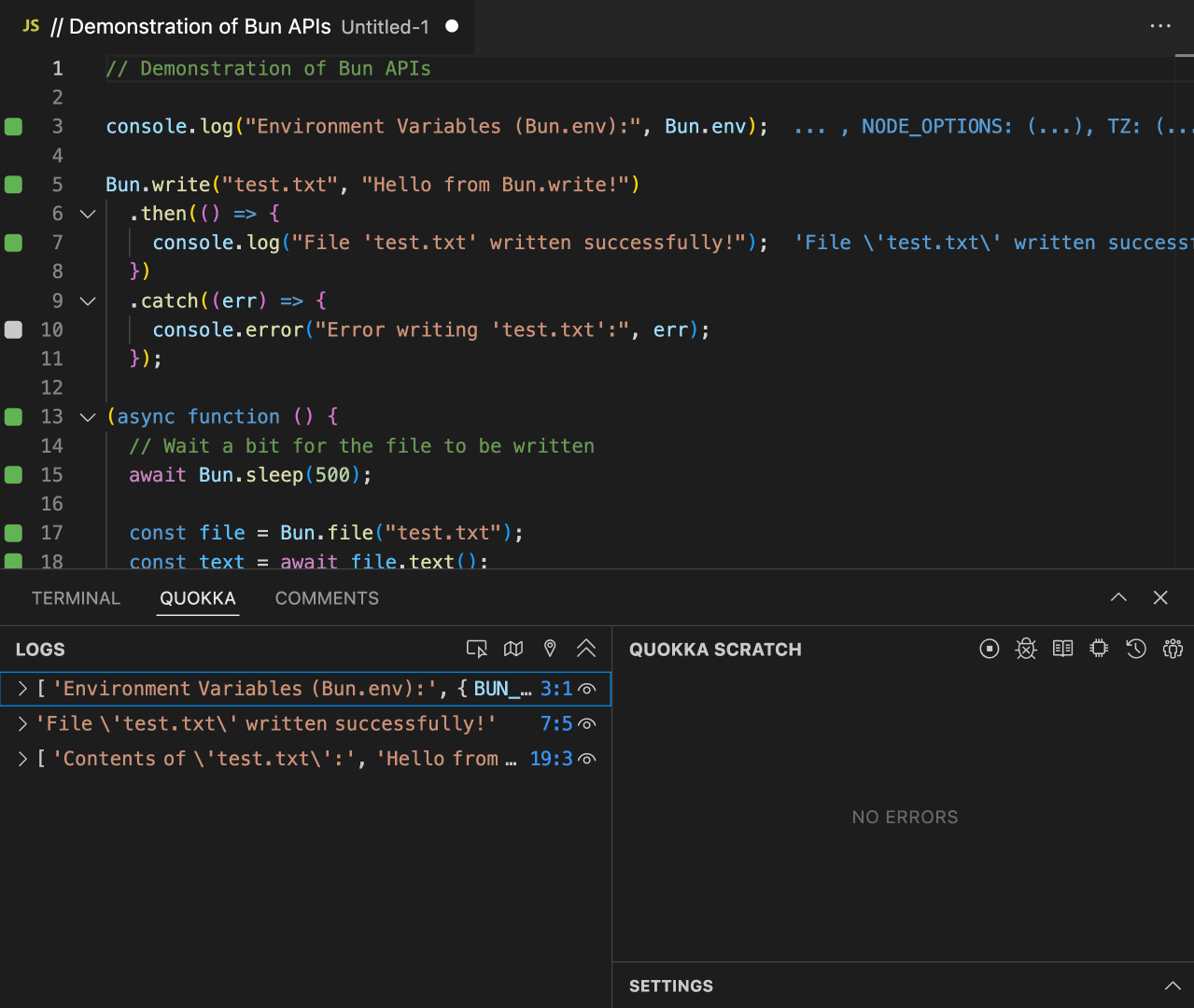Viewport: 1194px width, 1008px height.
Task: Click the double chevron up icon in Logs
Action: (x=586, y=649)
